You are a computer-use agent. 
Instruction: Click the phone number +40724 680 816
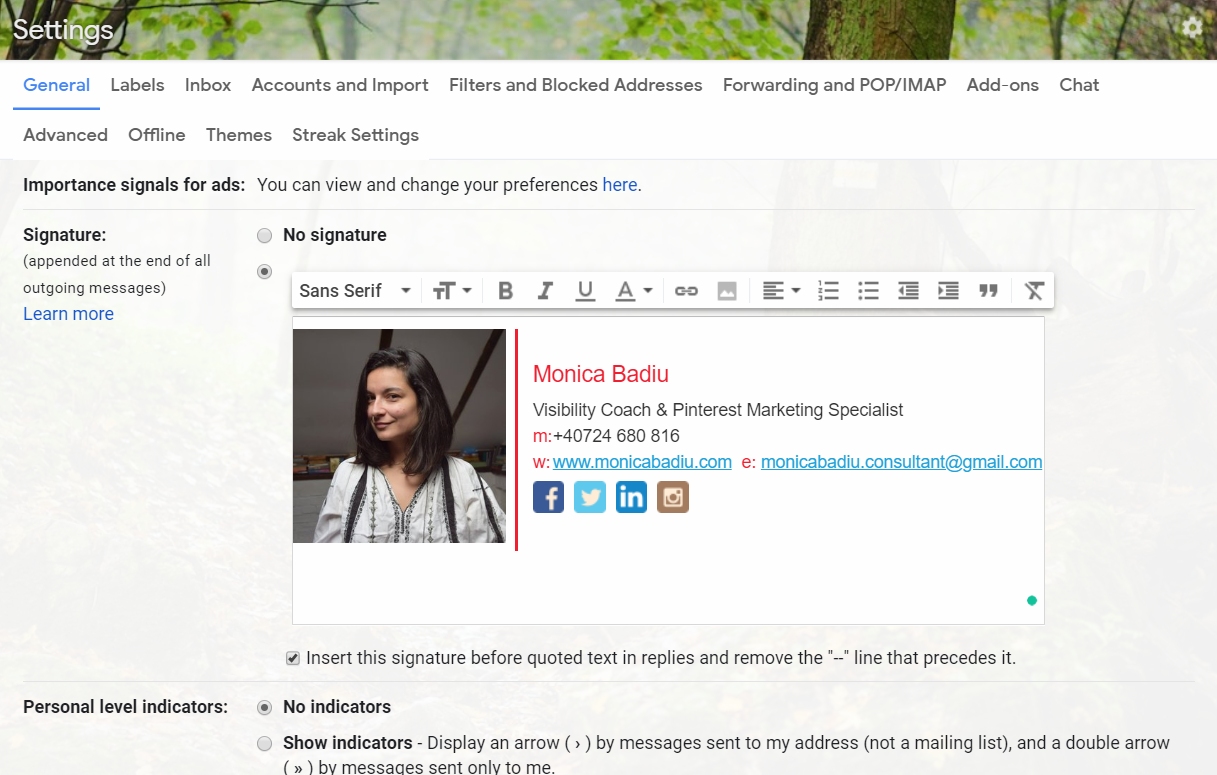tap(616, 436)
